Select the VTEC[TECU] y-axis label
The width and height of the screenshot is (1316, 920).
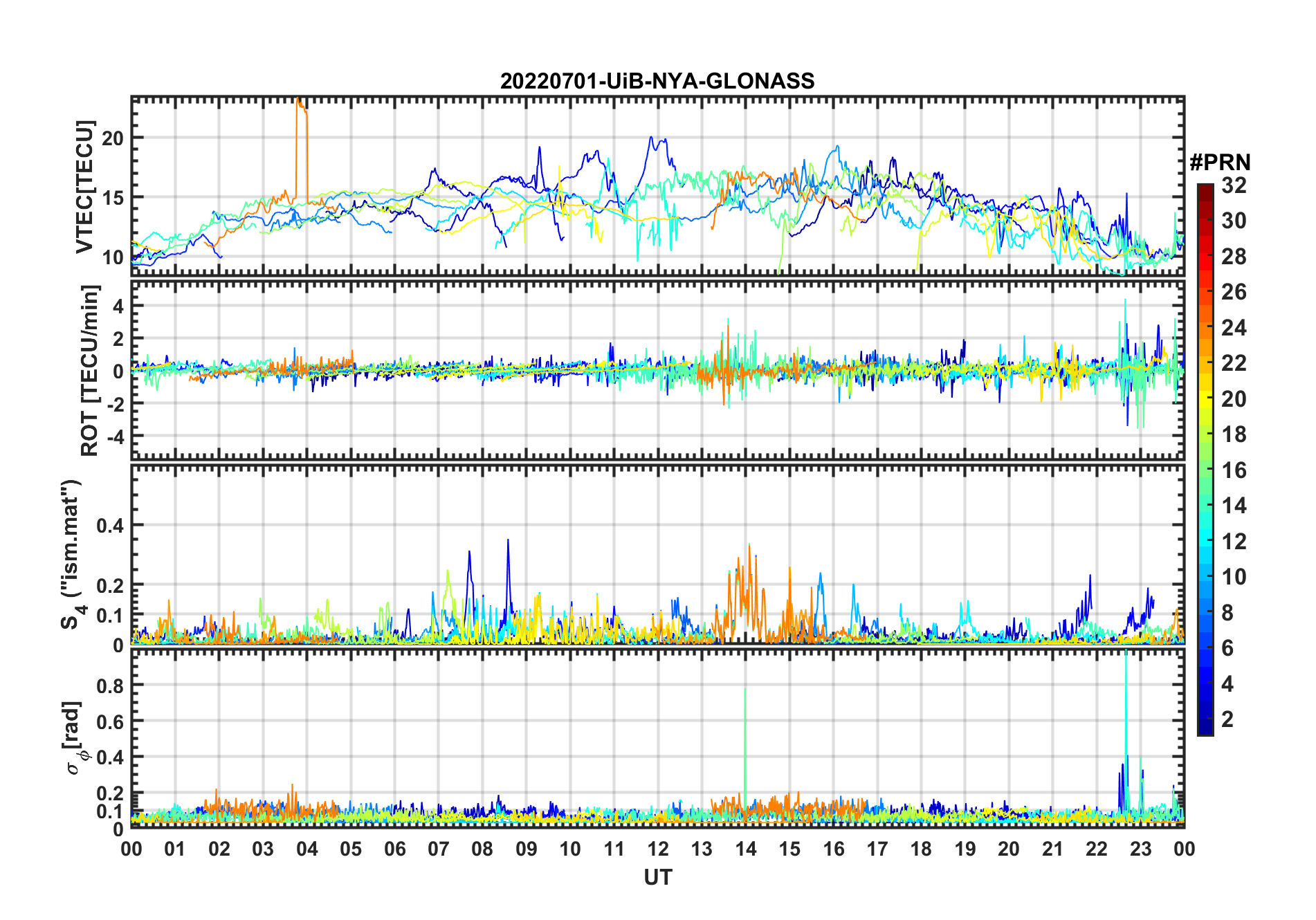(85, 187)
